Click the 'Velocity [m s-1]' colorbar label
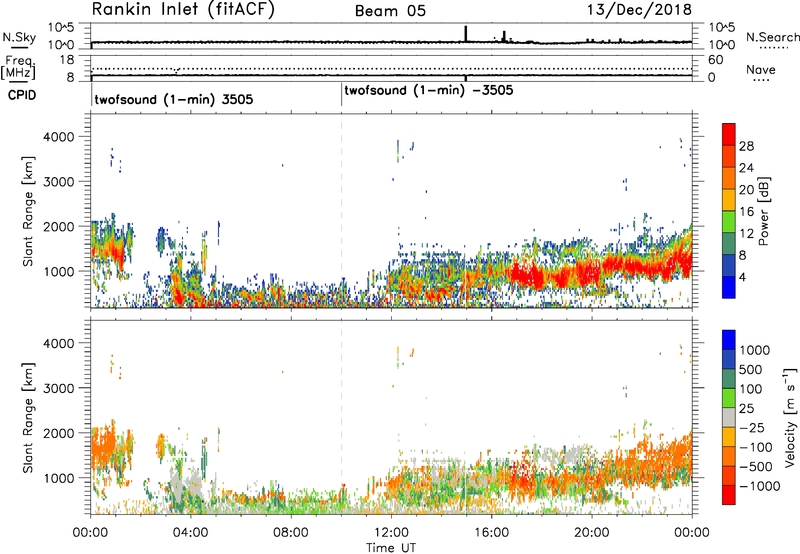The width and height of the screenshot is (800, 554). click(791, 417)
